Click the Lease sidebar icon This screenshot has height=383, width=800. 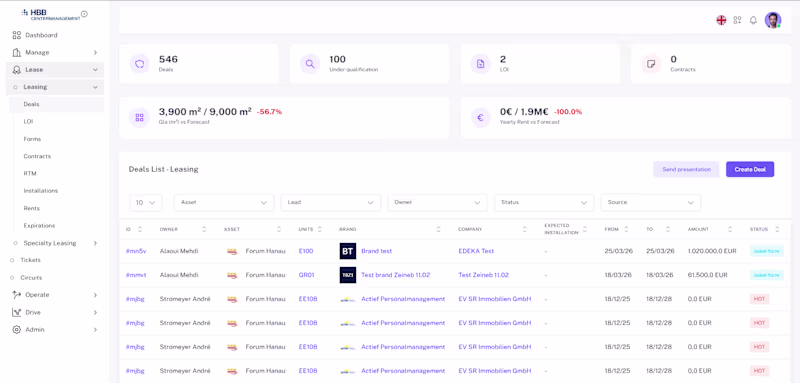click(x=16, y=70)
